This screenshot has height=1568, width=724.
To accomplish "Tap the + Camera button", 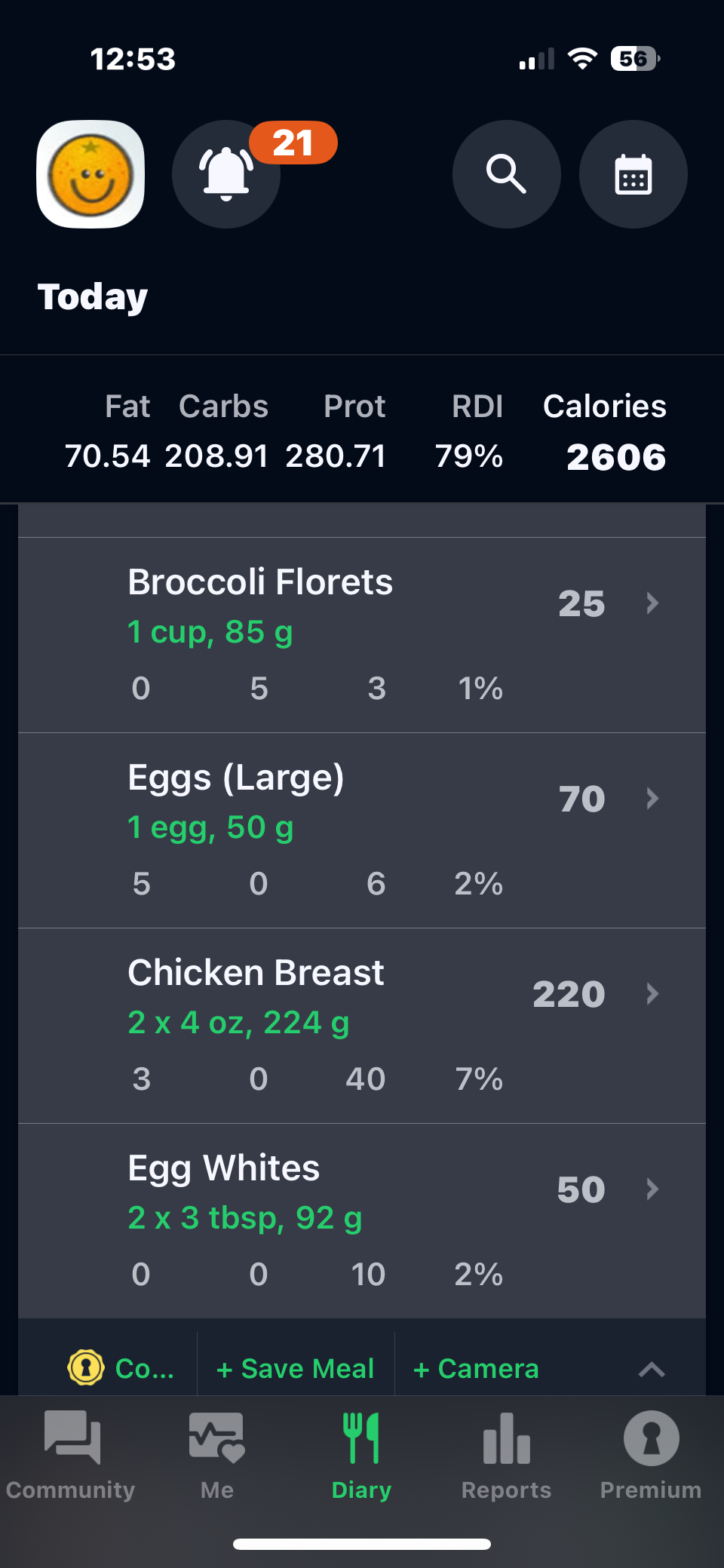I will pyautogui.click(x=476, y=1368).
